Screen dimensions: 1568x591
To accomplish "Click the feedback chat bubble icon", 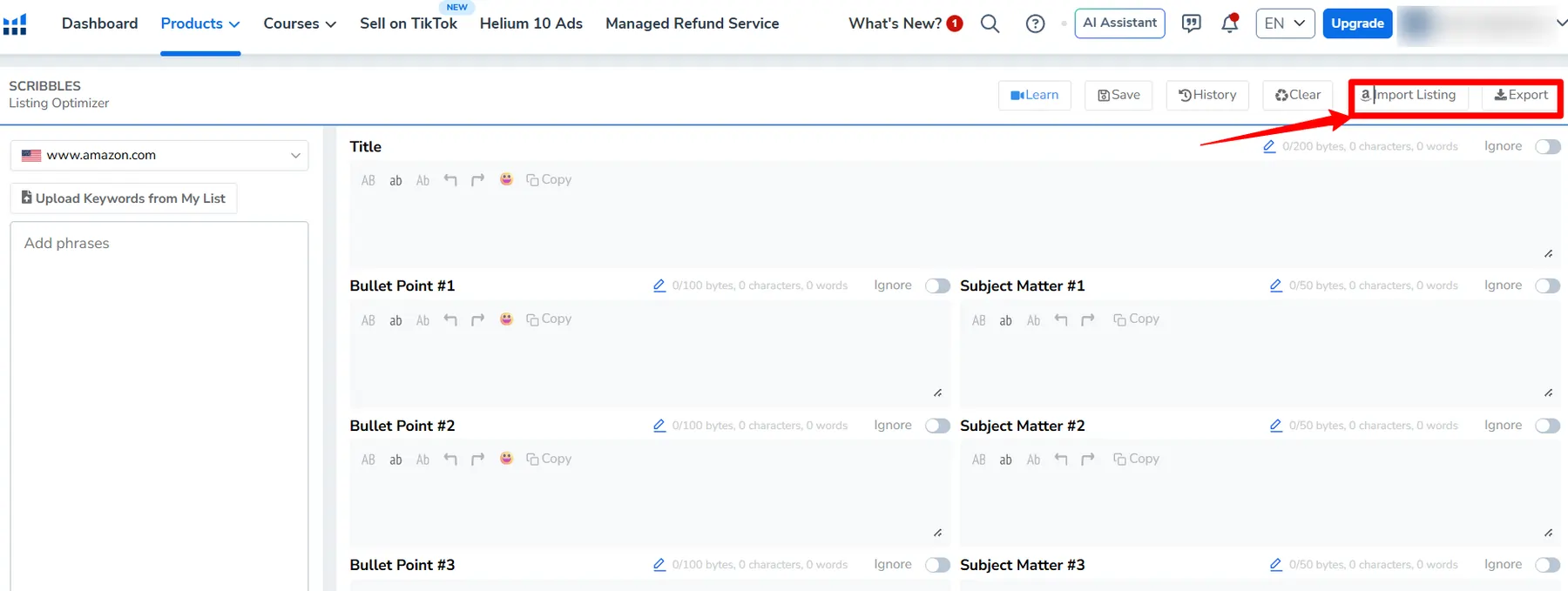I will click(x=1191, y=24).
